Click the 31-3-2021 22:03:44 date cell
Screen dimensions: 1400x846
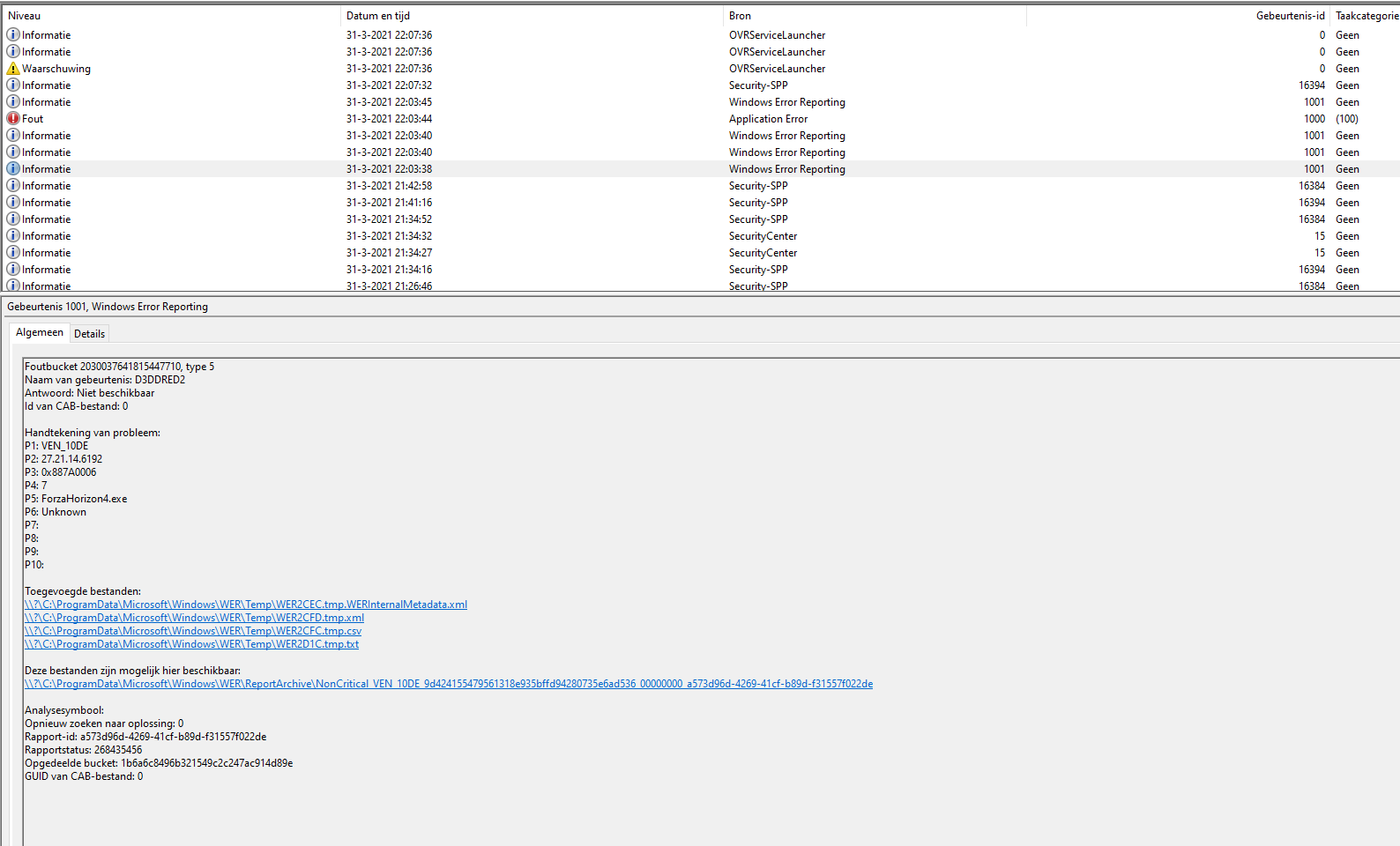click(x=389, y=119)
